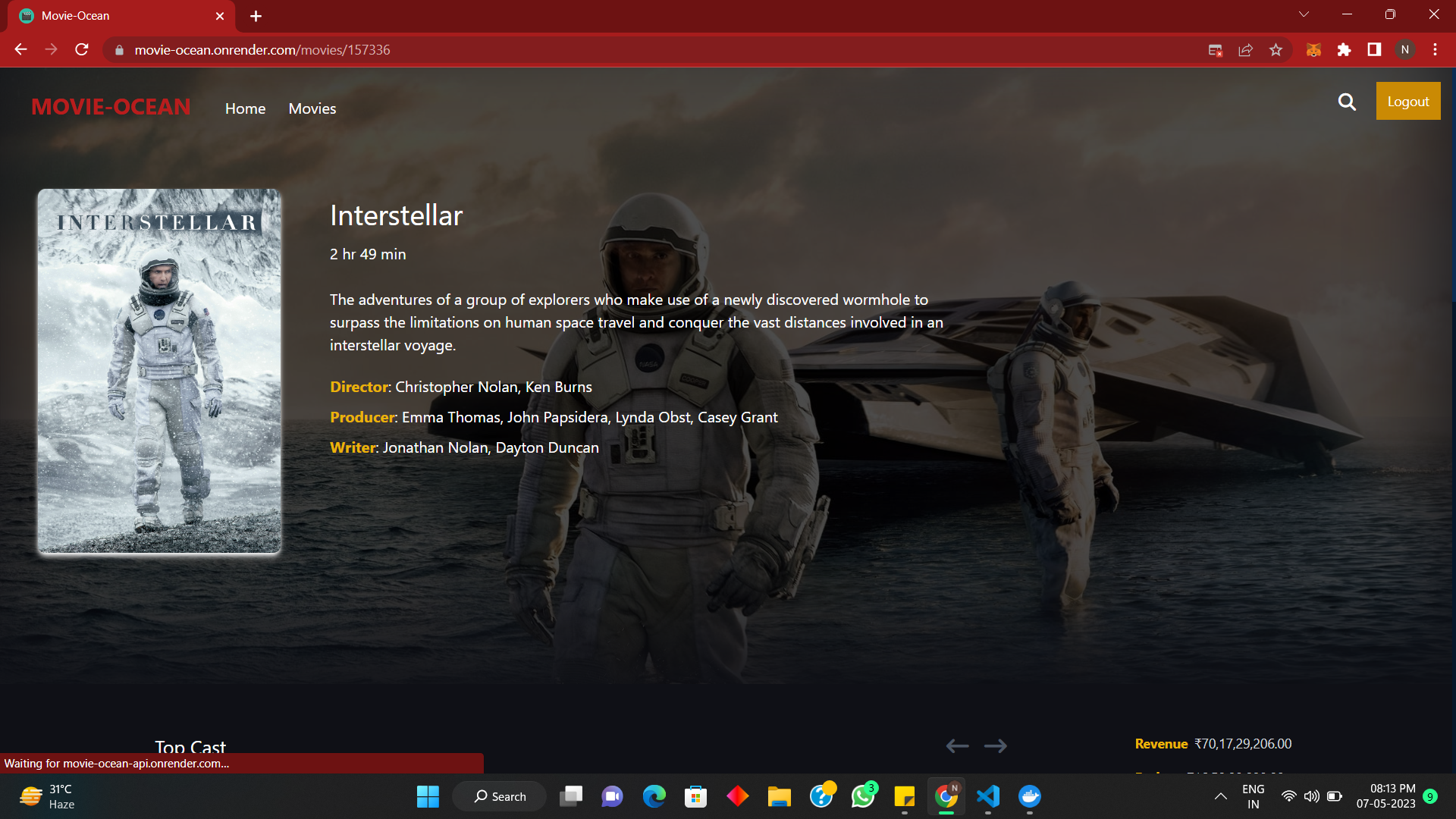
Task: Click the search magnifier icon in navbar
Action: click(1347, 102)
